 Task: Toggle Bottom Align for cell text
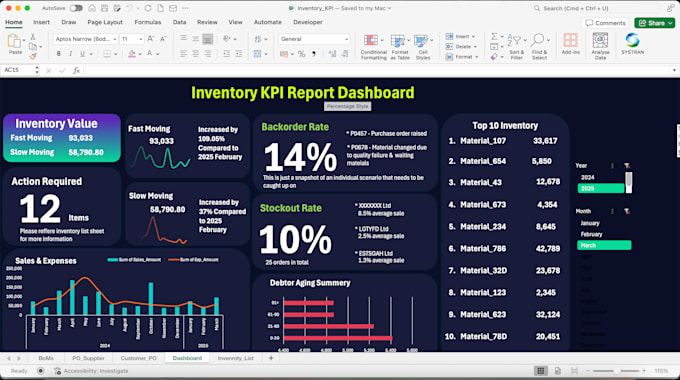208,39
